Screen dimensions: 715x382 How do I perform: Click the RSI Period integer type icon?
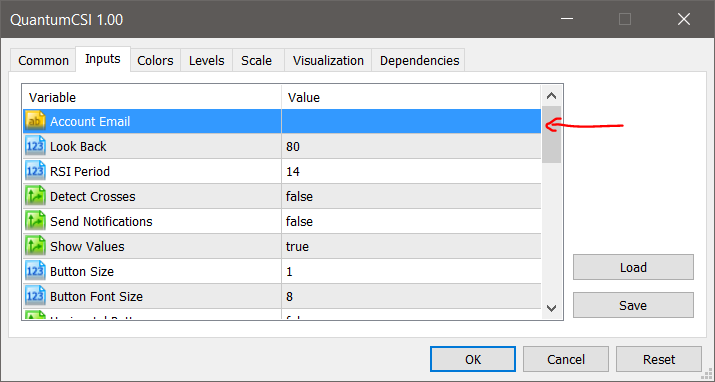[35, 171]
